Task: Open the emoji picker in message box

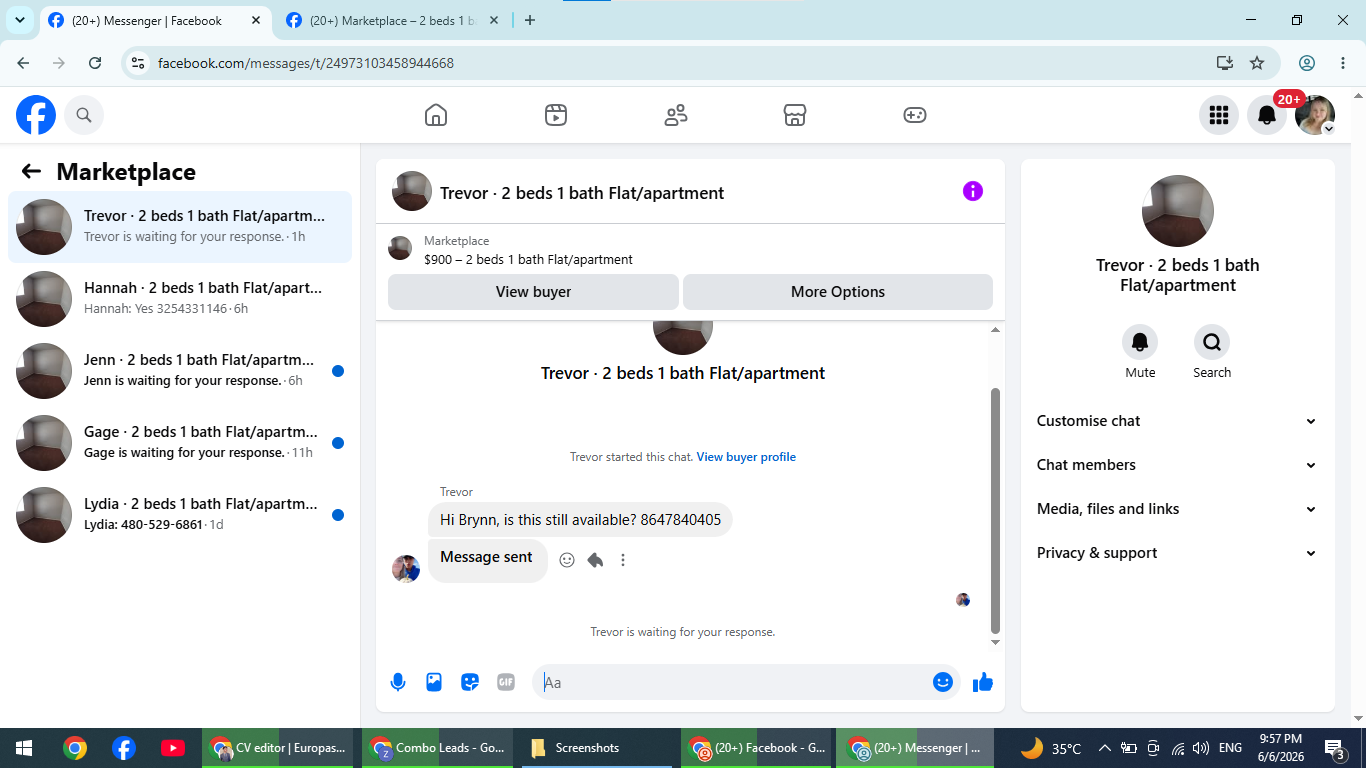Action: click(x=942, y=682)
